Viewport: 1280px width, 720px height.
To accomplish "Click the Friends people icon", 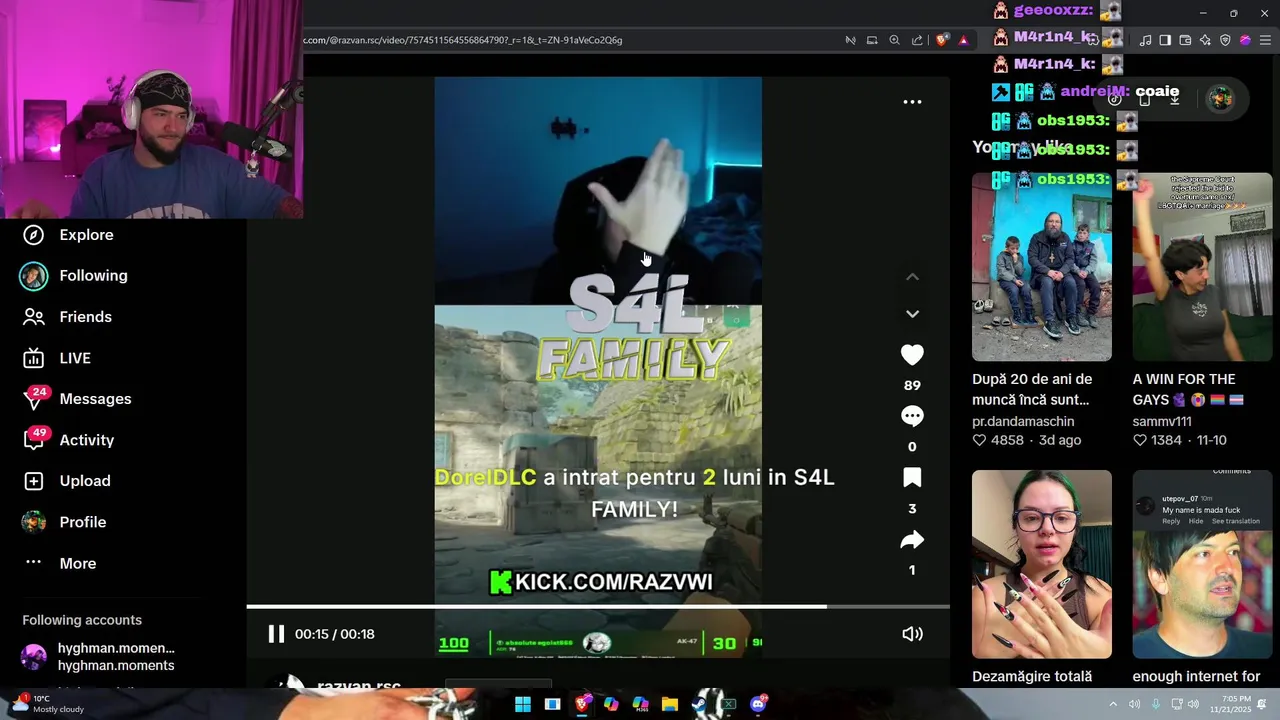I will 34,317.
